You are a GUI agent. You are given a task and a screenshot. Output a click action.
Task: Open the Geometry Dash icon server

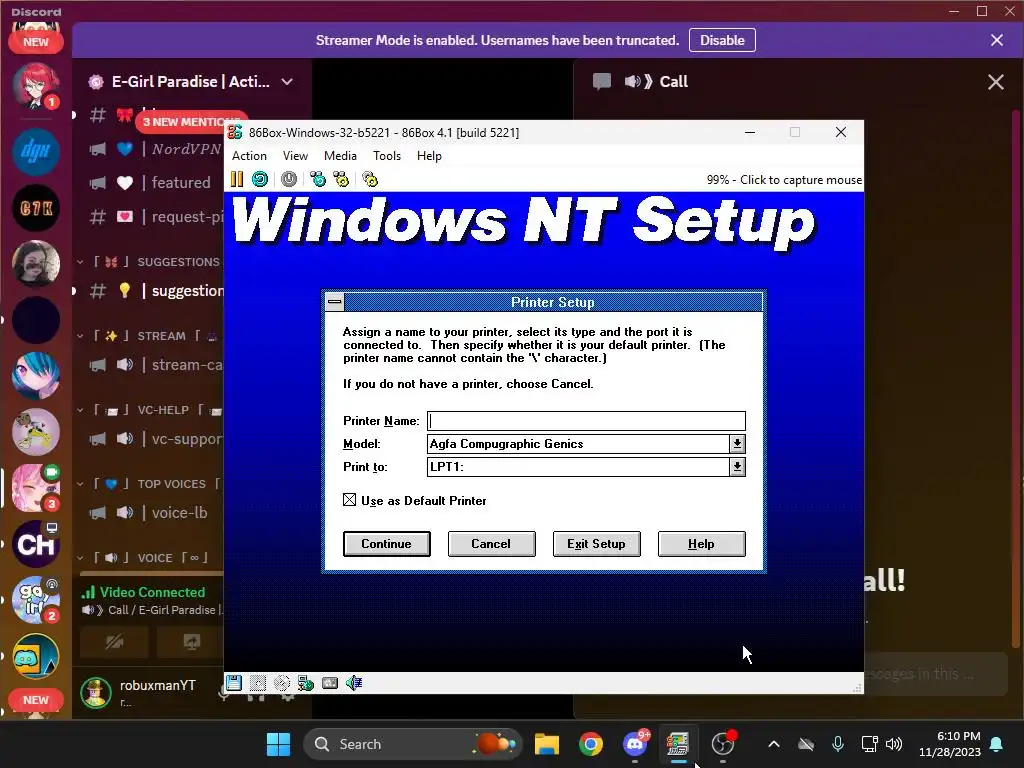point(36,656)
